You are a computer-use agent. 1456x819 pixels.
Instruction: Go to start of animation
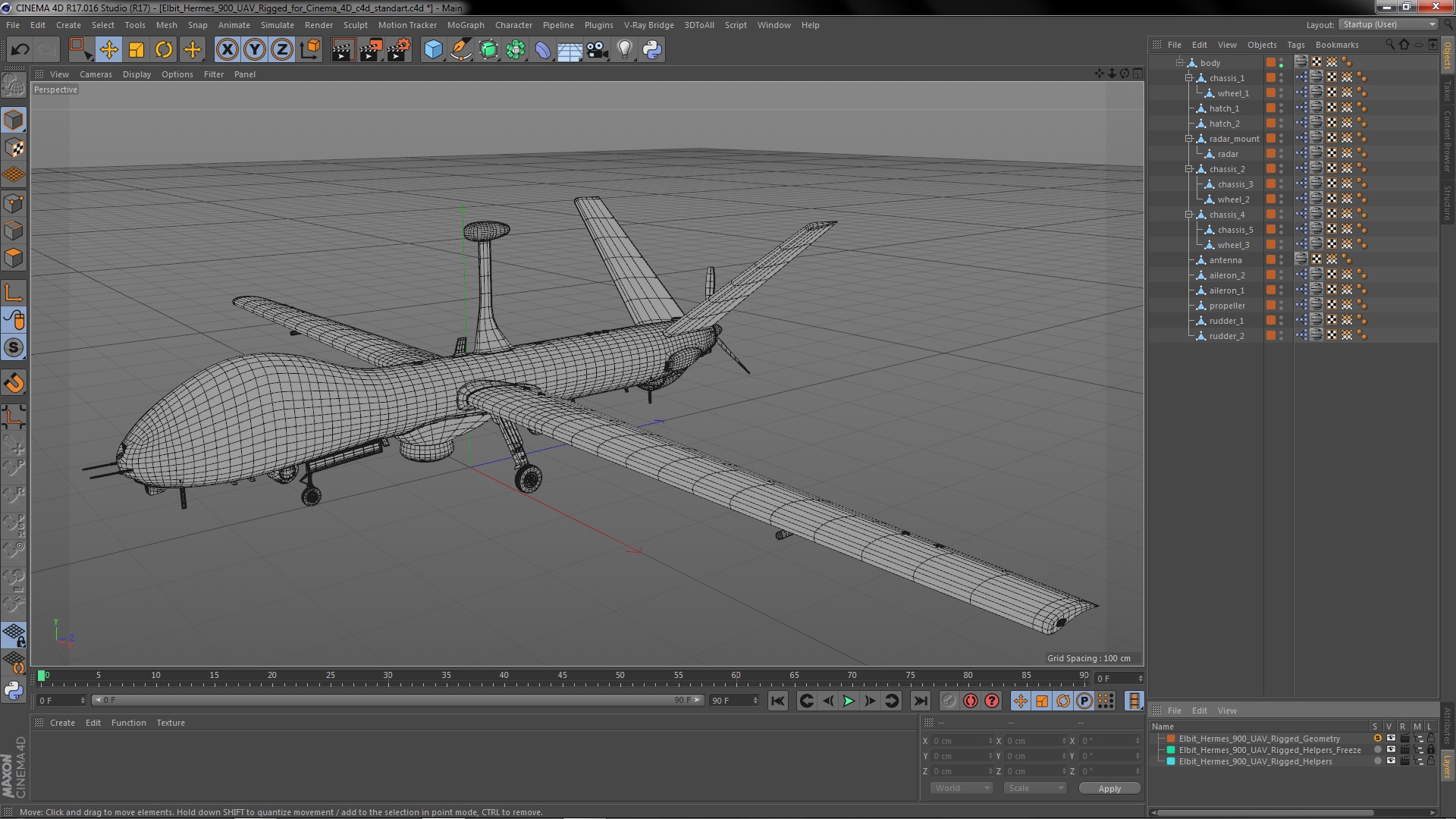778,701
